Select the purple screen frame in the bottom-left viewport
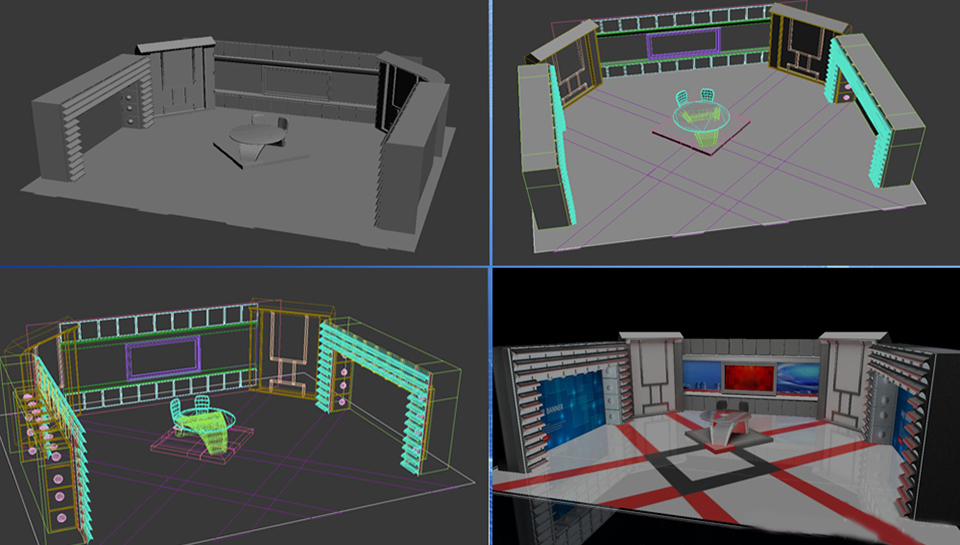Screen dimensions: 960x545 [x=162, y=356]
